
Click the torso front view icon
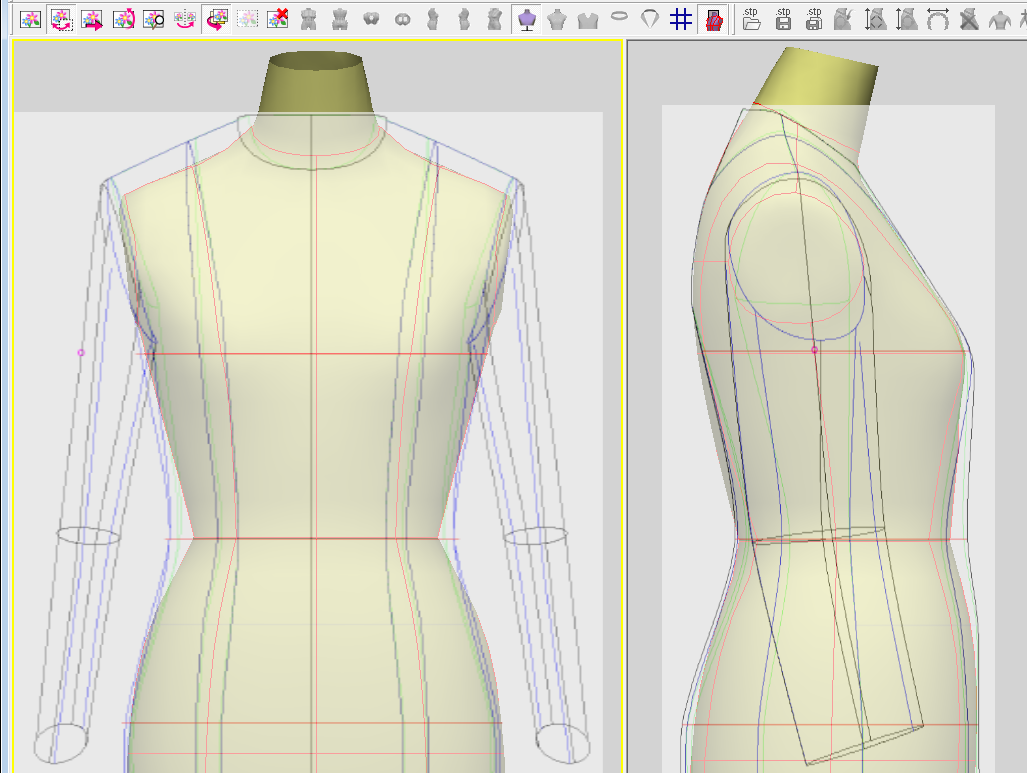point(309,19)
